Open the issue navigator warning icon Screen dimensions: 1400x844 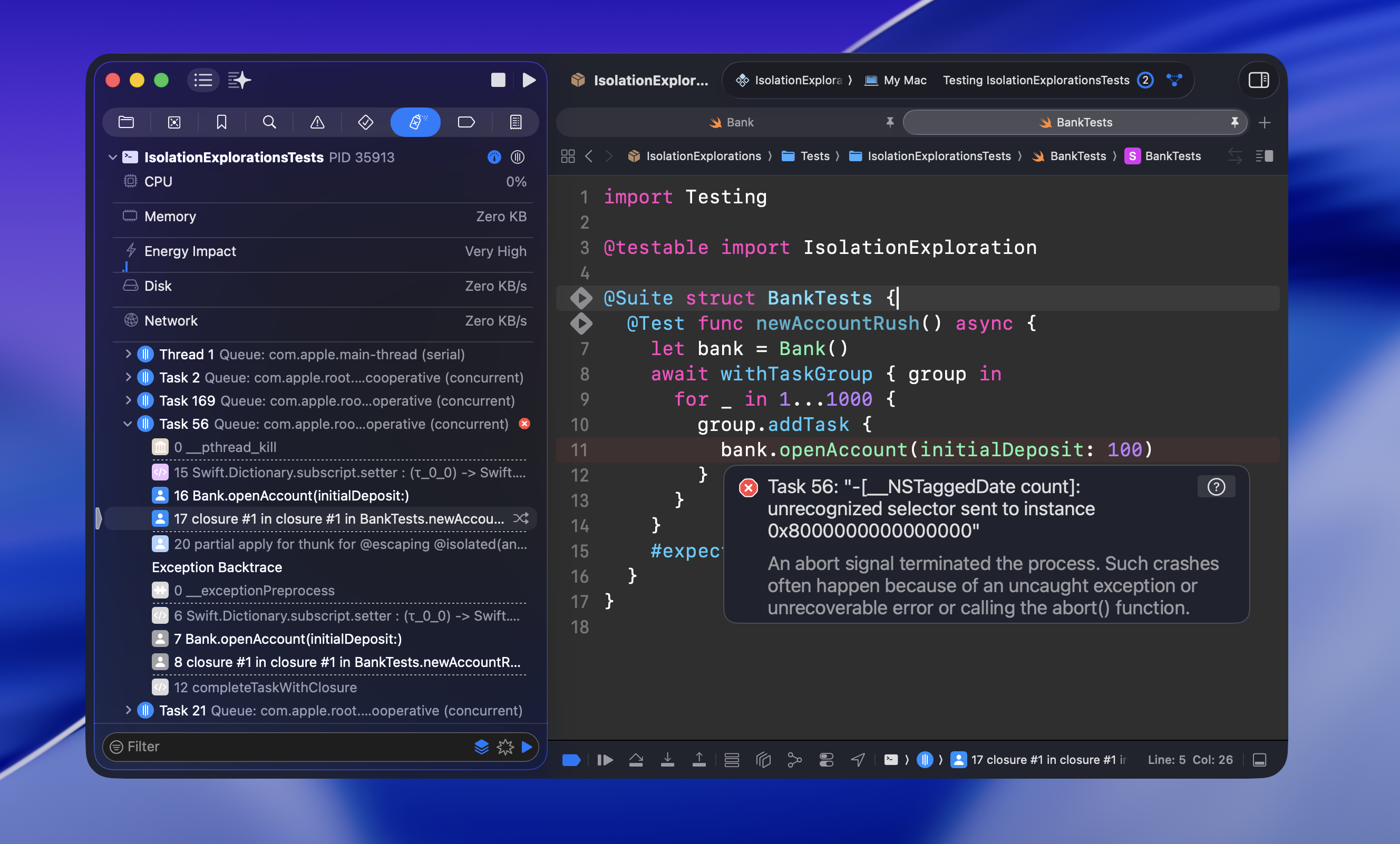(317, 122)
